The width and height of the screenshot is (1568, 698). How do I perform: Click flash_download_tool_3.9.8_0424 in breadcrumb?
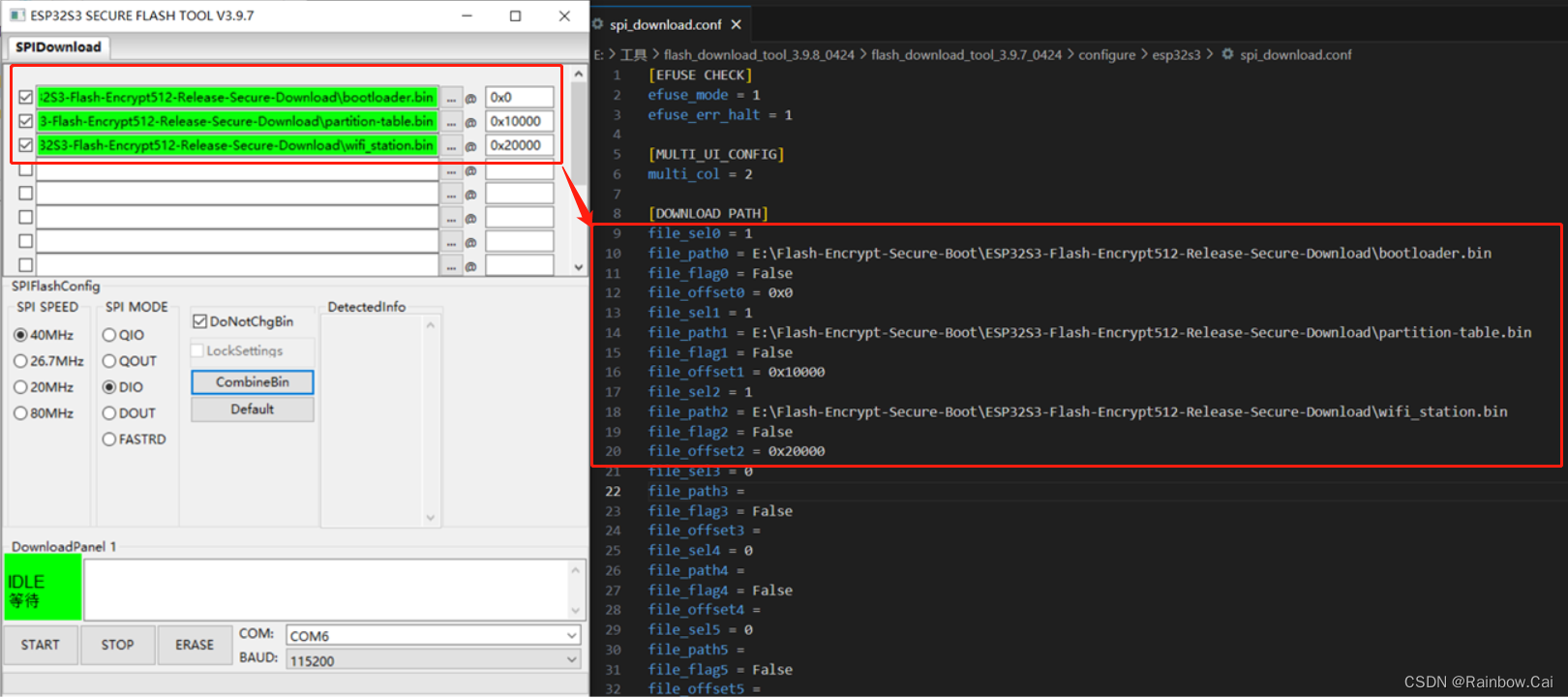point(759,55)
